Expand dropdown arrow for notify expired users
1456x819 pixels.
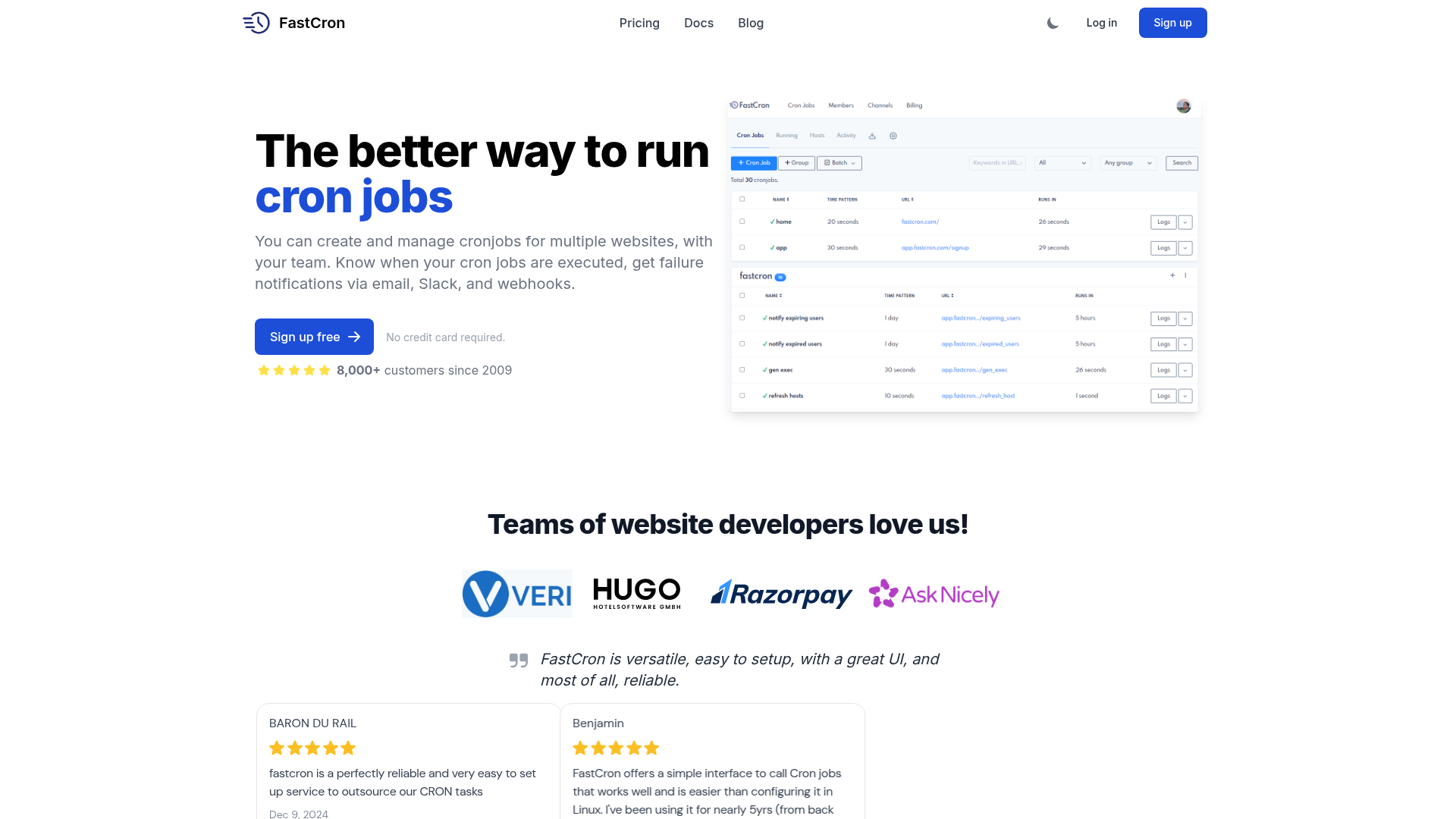(x=1185, y=344)
